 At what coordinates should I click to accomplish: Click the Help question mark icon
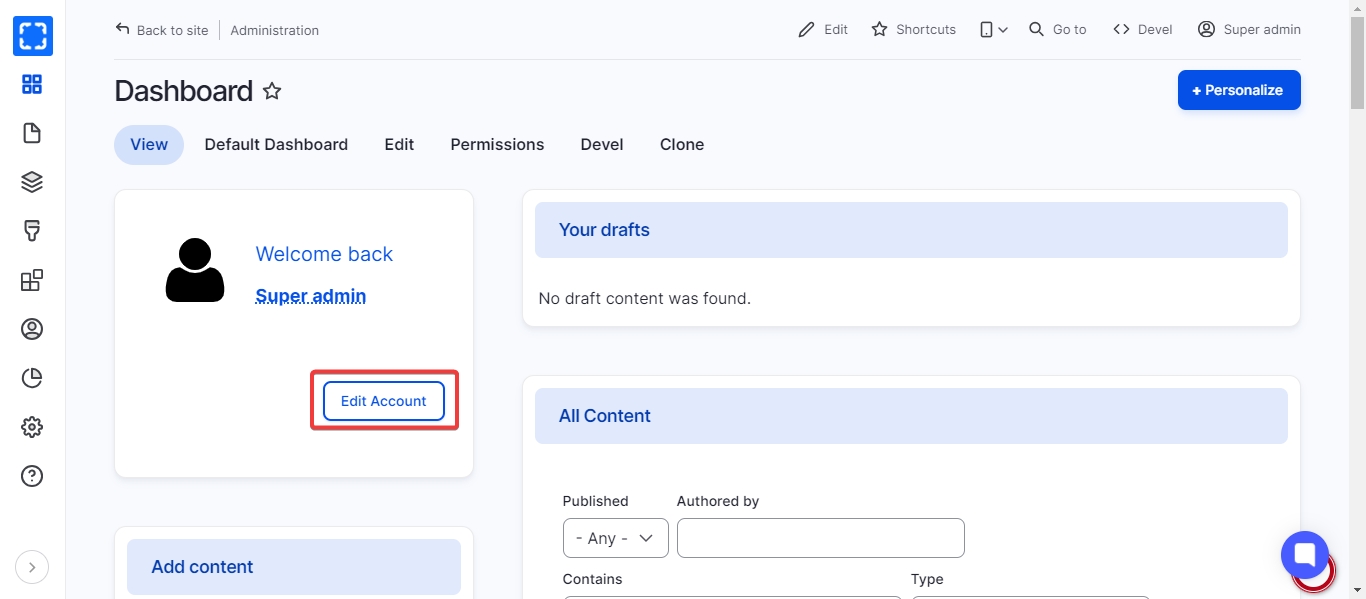click(32, 476)
